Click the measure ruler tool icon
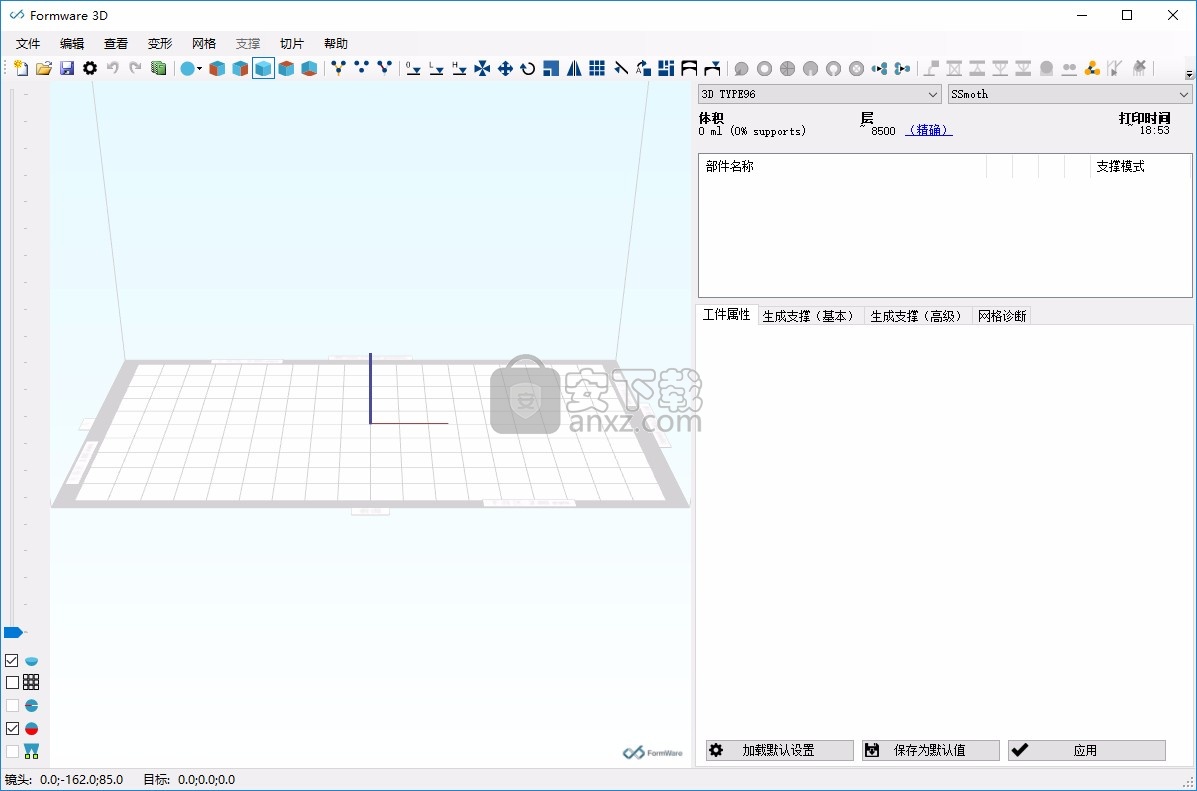 [621, 69]
